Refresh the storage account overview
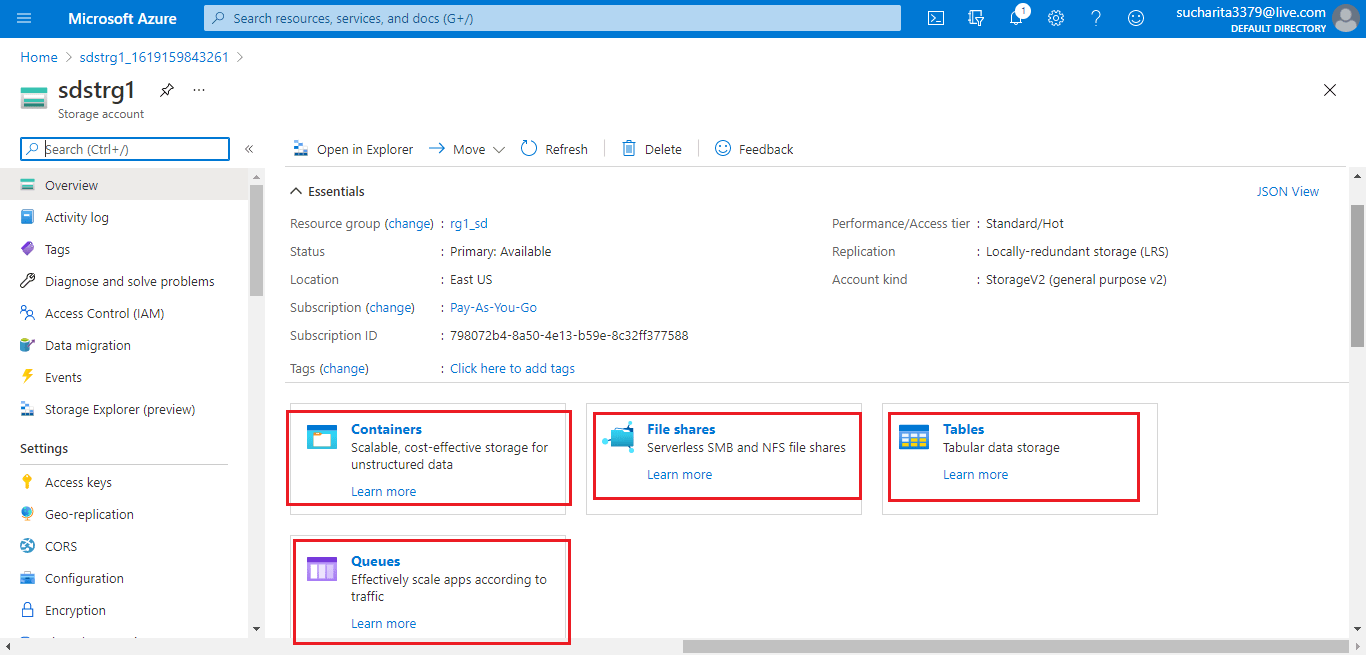This screenshot has width=1366, height=655. [554, 149]
